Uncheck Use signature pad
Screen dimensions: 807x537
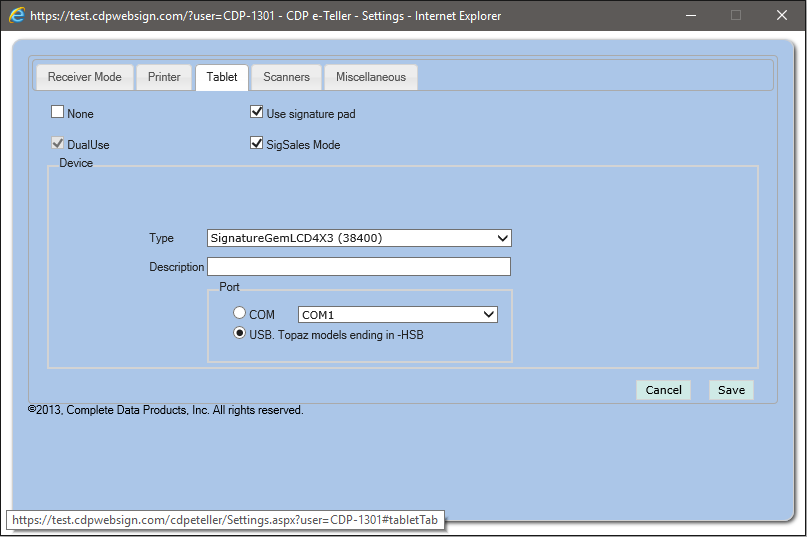257,113
